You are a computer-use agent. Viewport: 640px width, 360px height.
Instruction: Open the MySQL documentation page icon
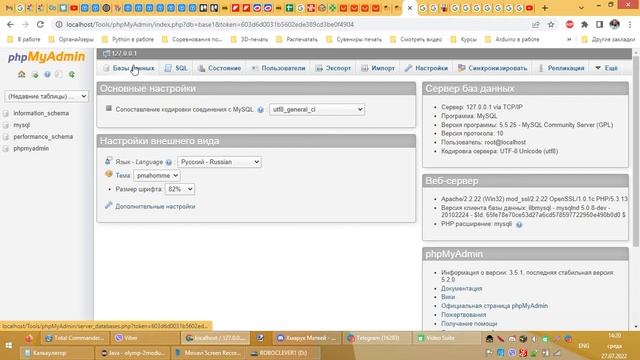pos(59,74)
